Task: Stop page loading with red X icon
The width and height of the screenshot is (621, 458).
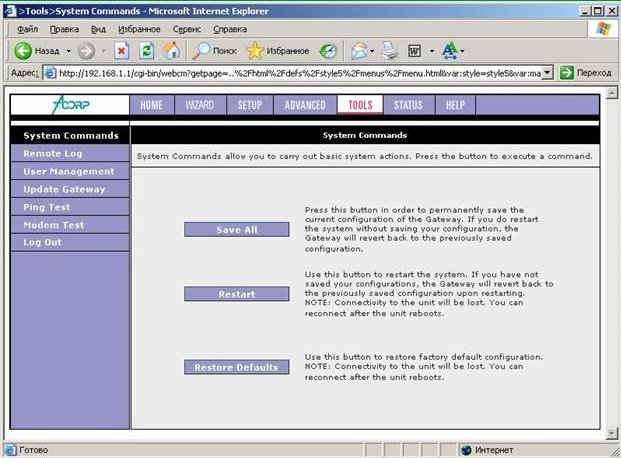Action: 122,51
